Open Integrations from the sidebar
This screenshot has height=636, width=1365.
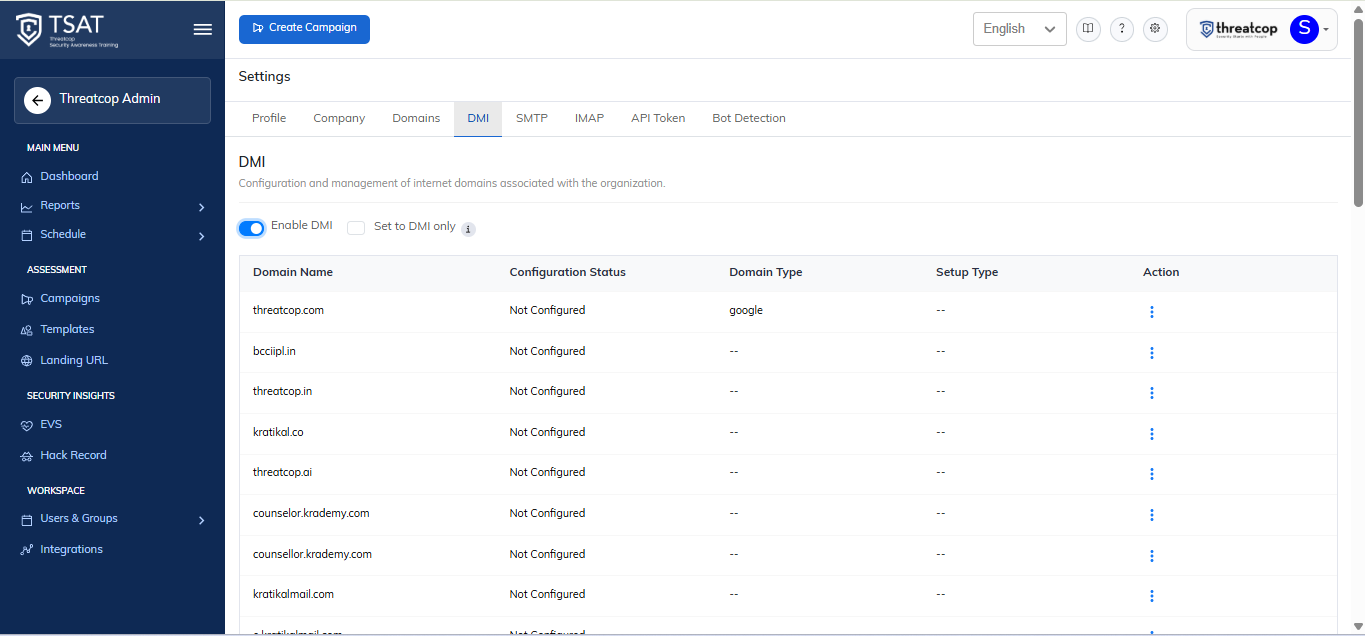(x=71, y=549)
